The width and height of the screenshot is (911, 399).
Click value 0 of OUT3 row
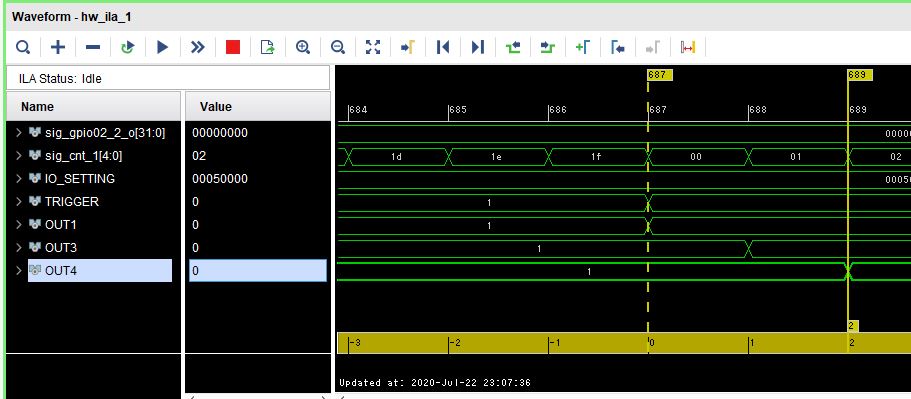pyautogui.click(x=195, y=248)
